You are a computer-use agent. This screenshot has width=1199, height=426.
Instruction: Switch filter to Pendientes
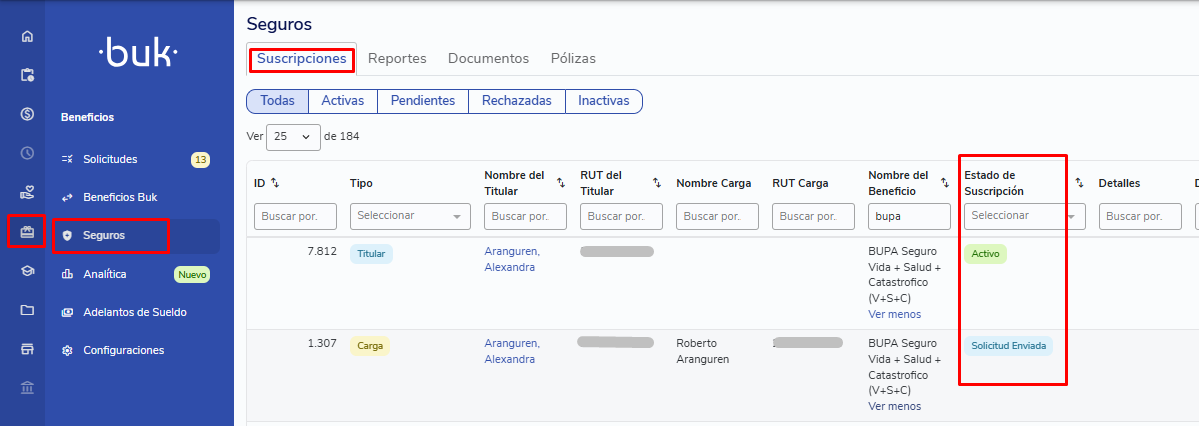point(423,101)
